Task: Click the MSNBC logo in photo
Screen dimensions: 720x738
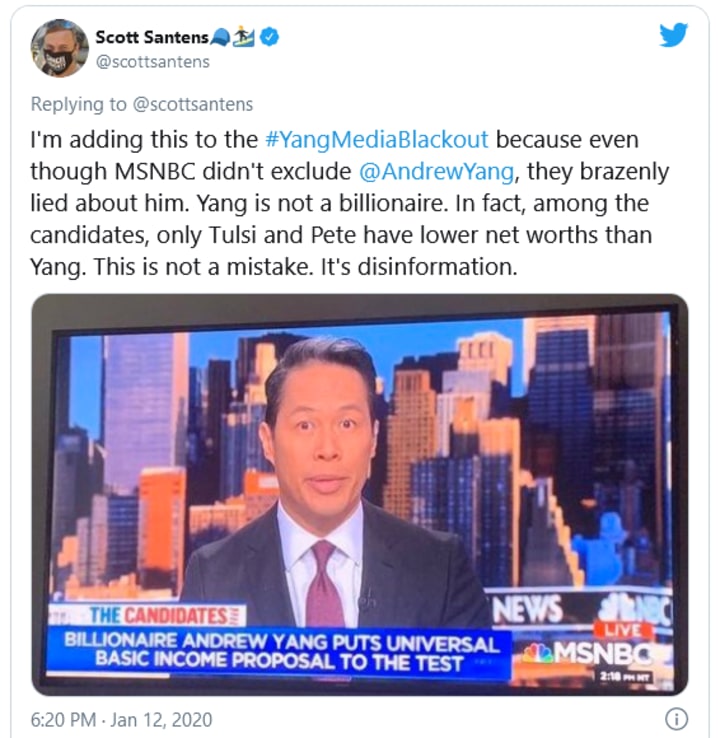Action: 595,653
